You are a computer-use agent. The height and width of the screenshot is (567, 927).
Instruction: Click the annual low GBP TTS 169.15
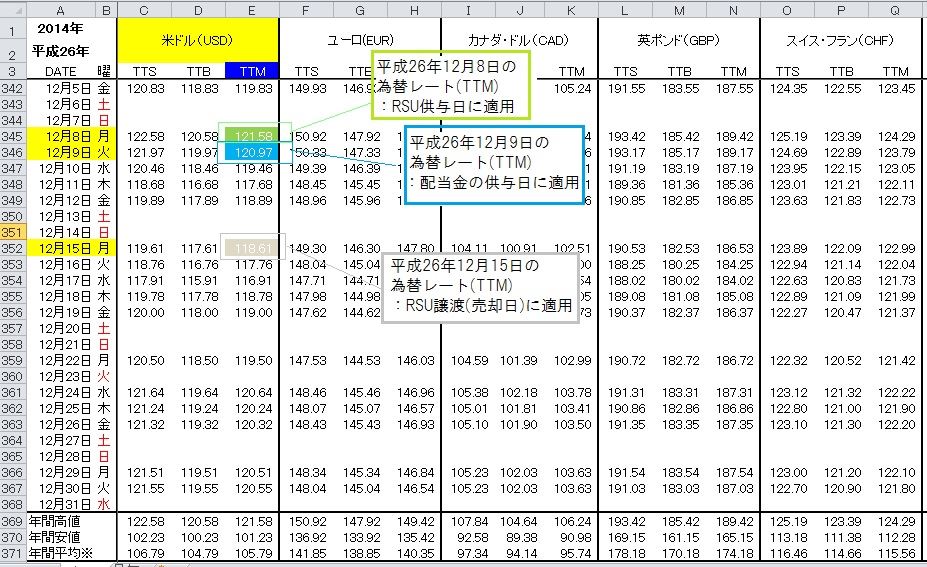click(x=626, y=537)
